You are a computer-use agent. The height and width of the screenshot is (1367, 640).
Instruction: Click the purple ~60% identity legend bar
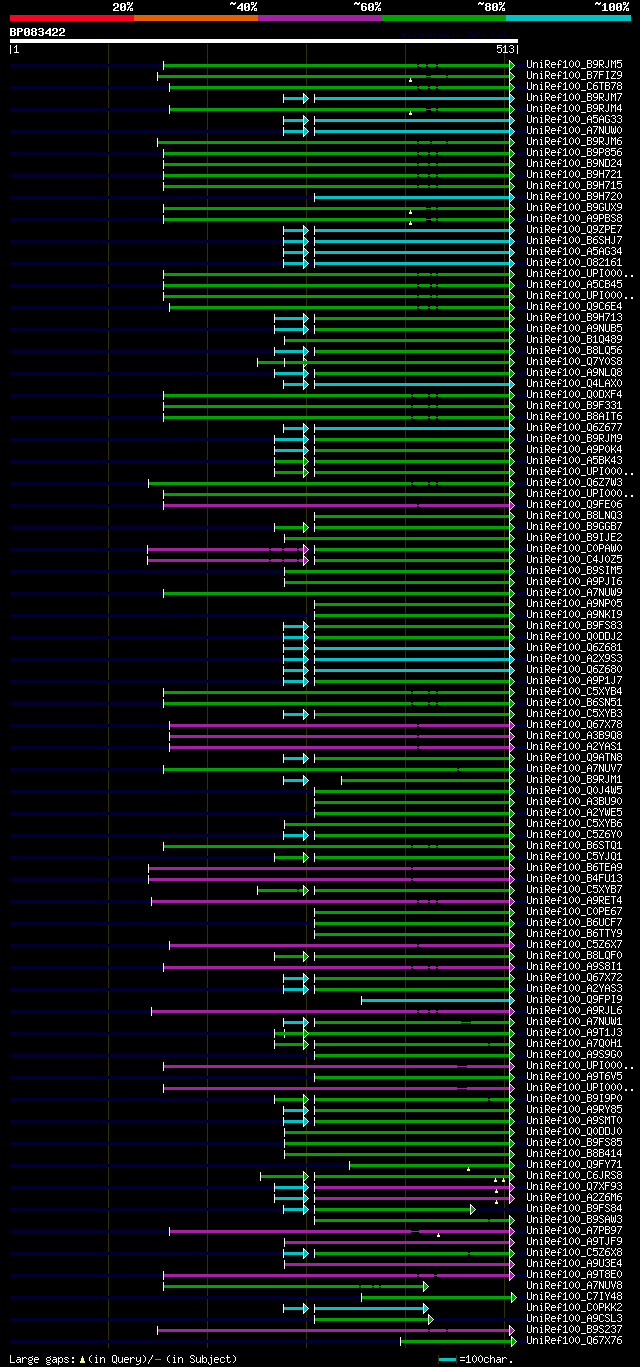(x=319, y=18)
